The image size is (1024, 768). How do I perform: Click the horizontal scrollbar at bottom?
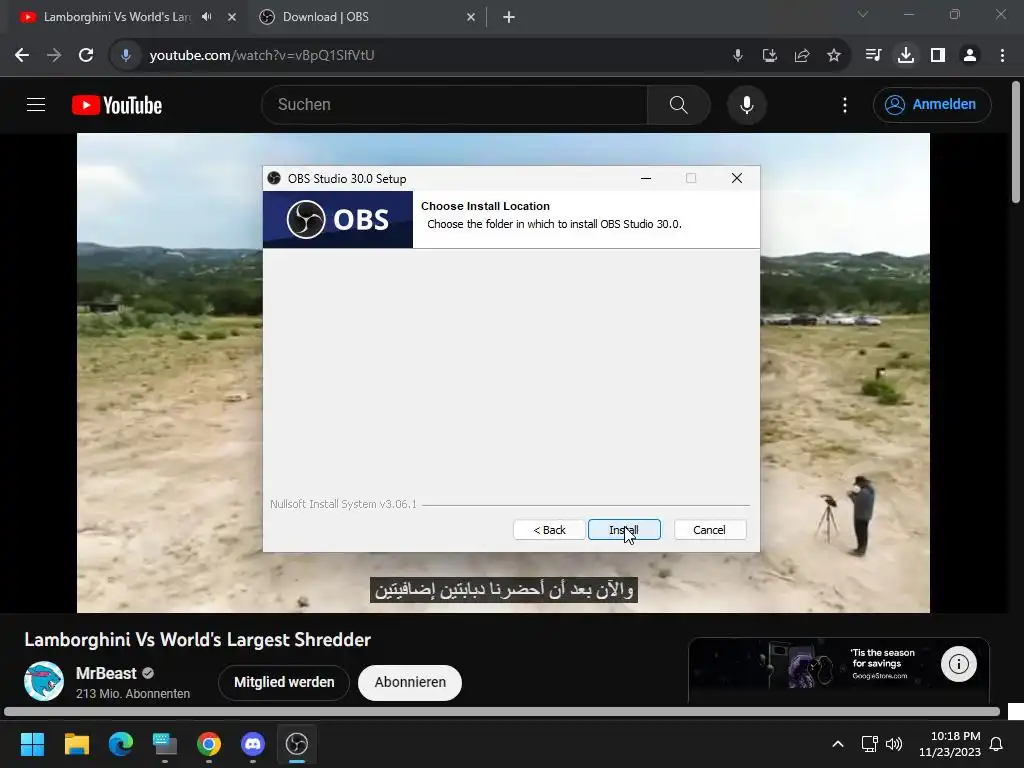click(502, 712)
